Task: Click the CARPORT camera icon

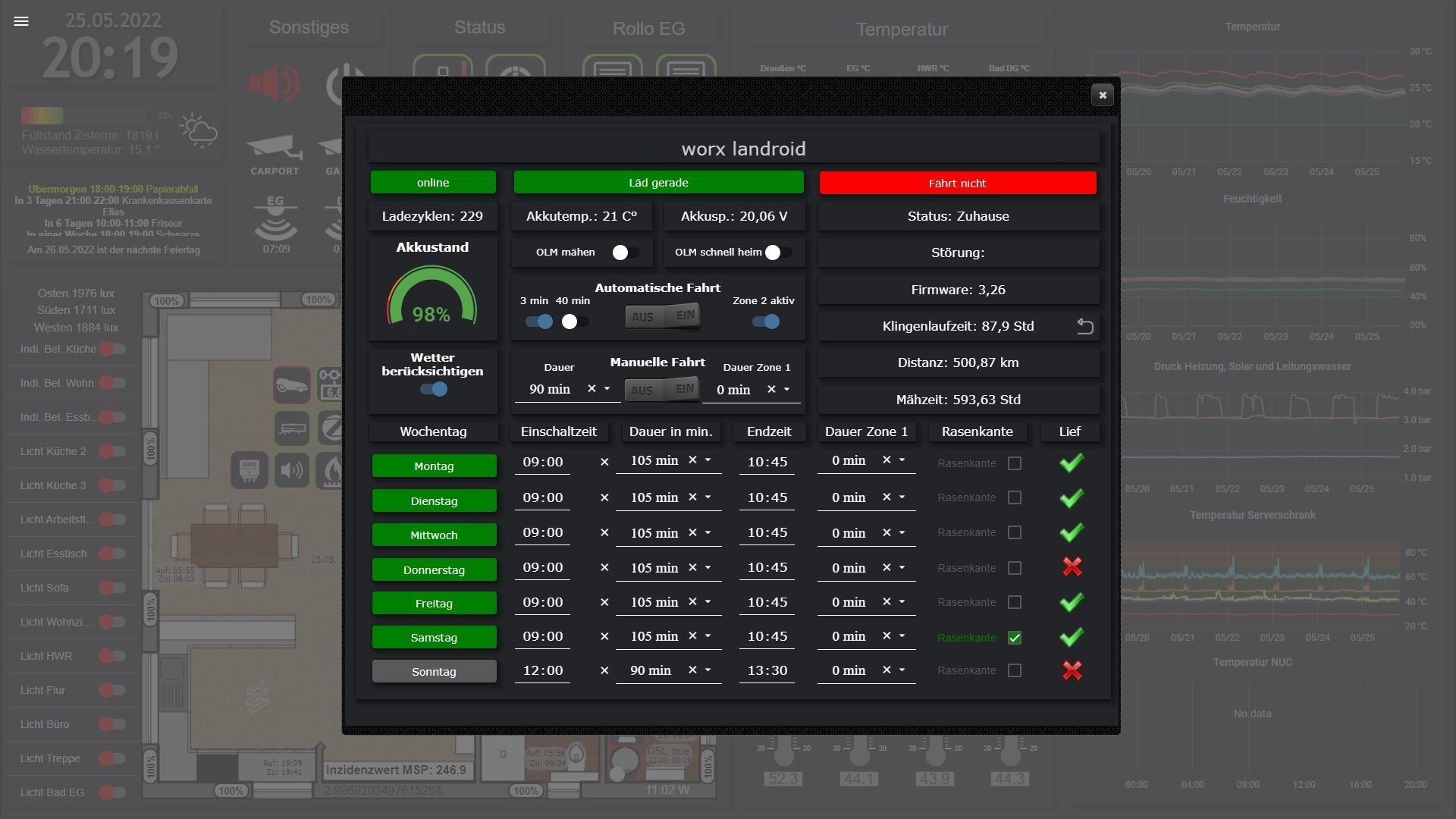Action: coord(275,148)
